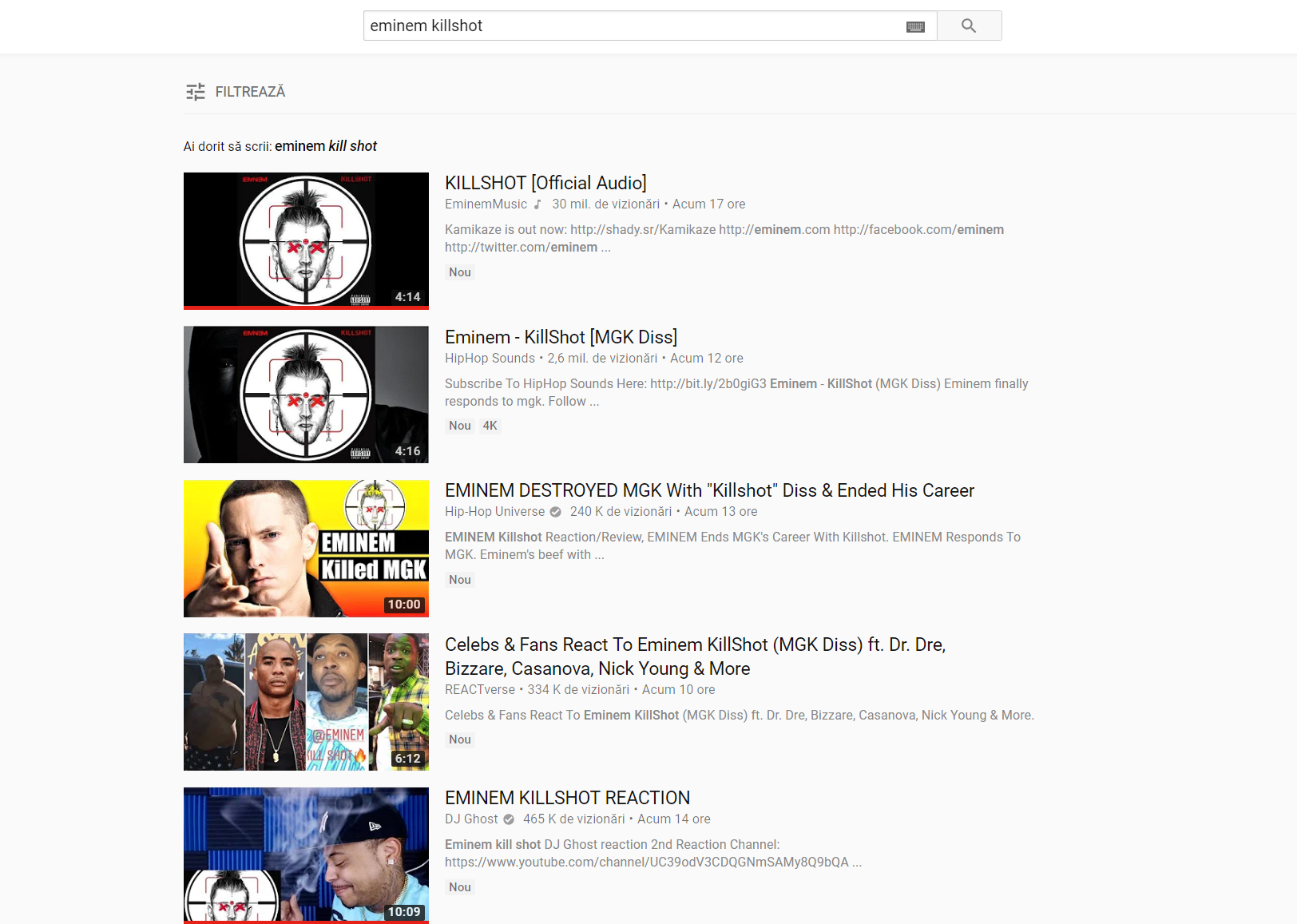Play the EMINEM Killed MGK thumbnail
The width and height of the screenshot is (1297, 924).
[306, 549]
